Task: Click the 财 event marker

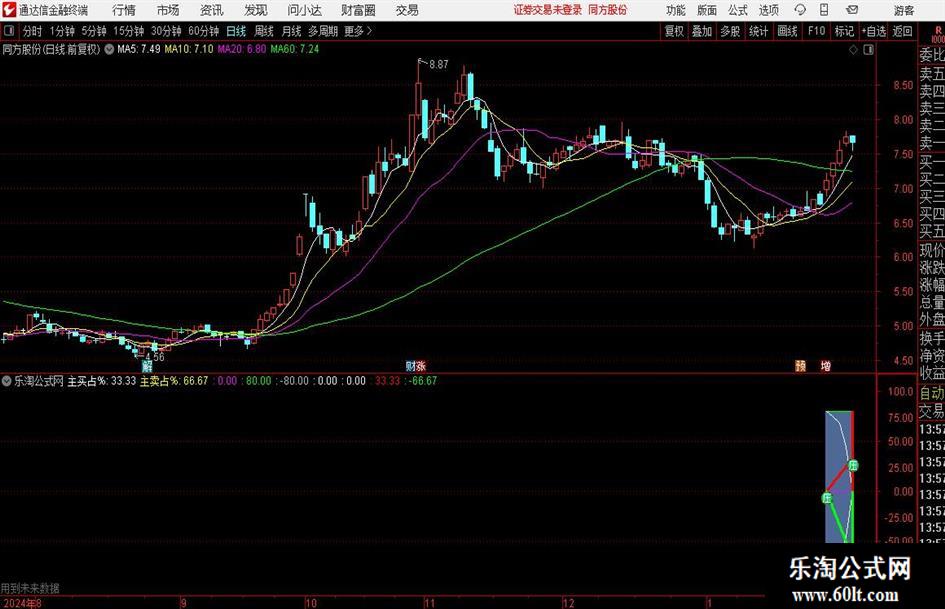Action: (x=410, y=365)
